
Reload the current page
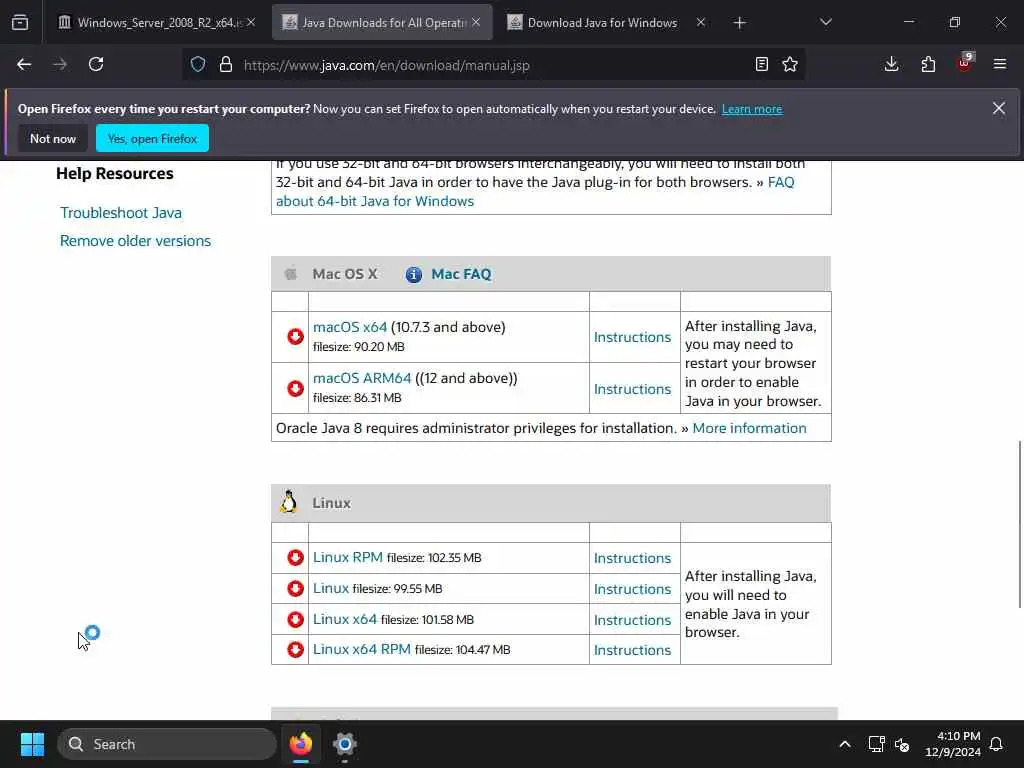pyautogui.click(x=96, y=64)
